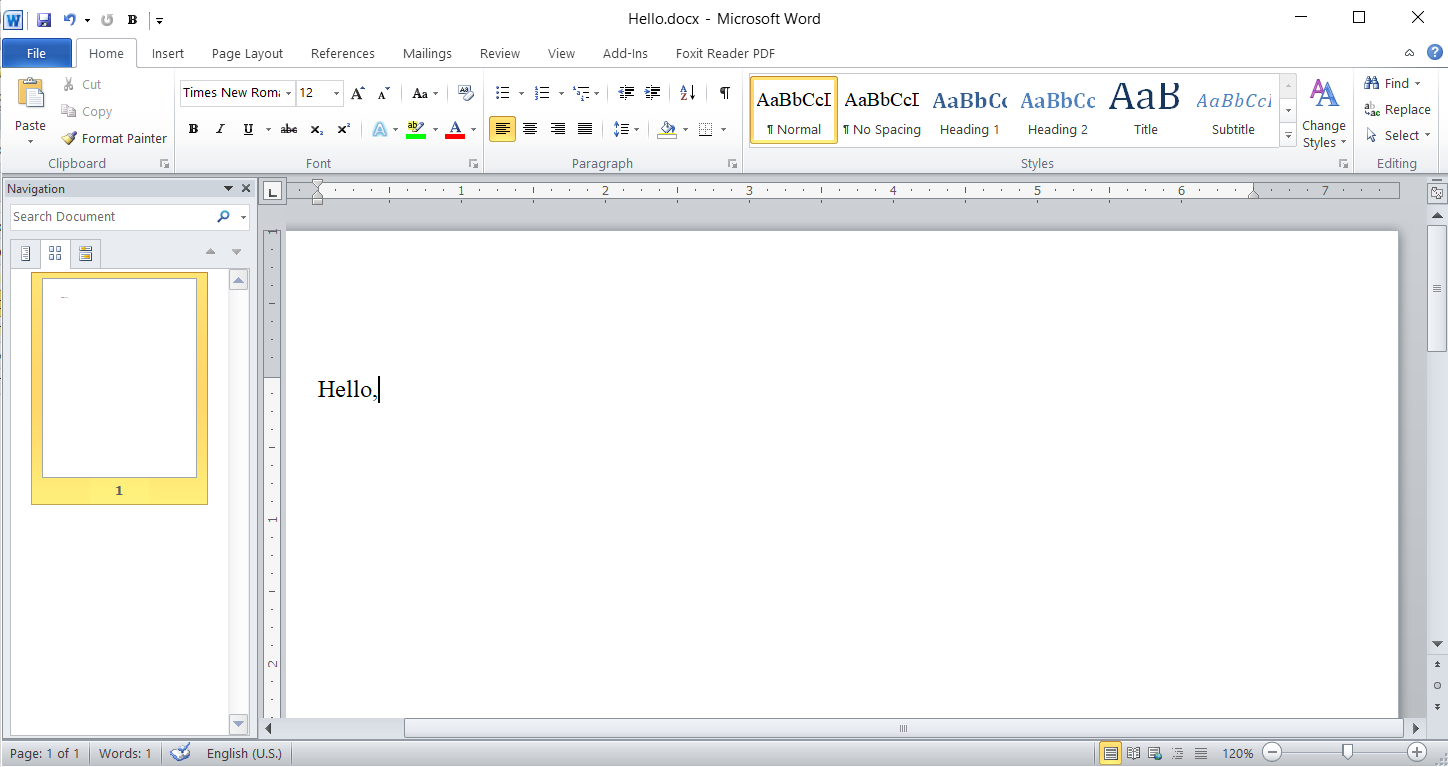Click the Replace button in Editing group

pos(1397,109)
